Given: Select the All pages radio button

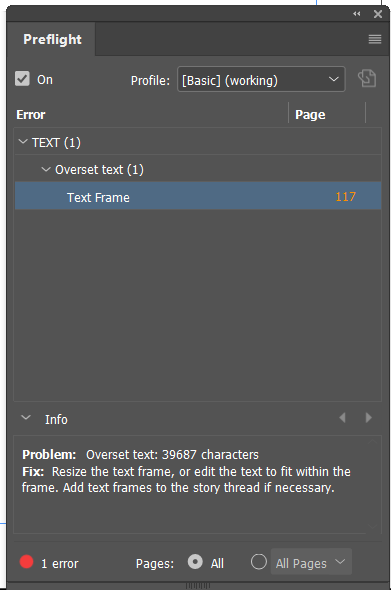Looking at the screenshot, I should (x=195, y=562).
